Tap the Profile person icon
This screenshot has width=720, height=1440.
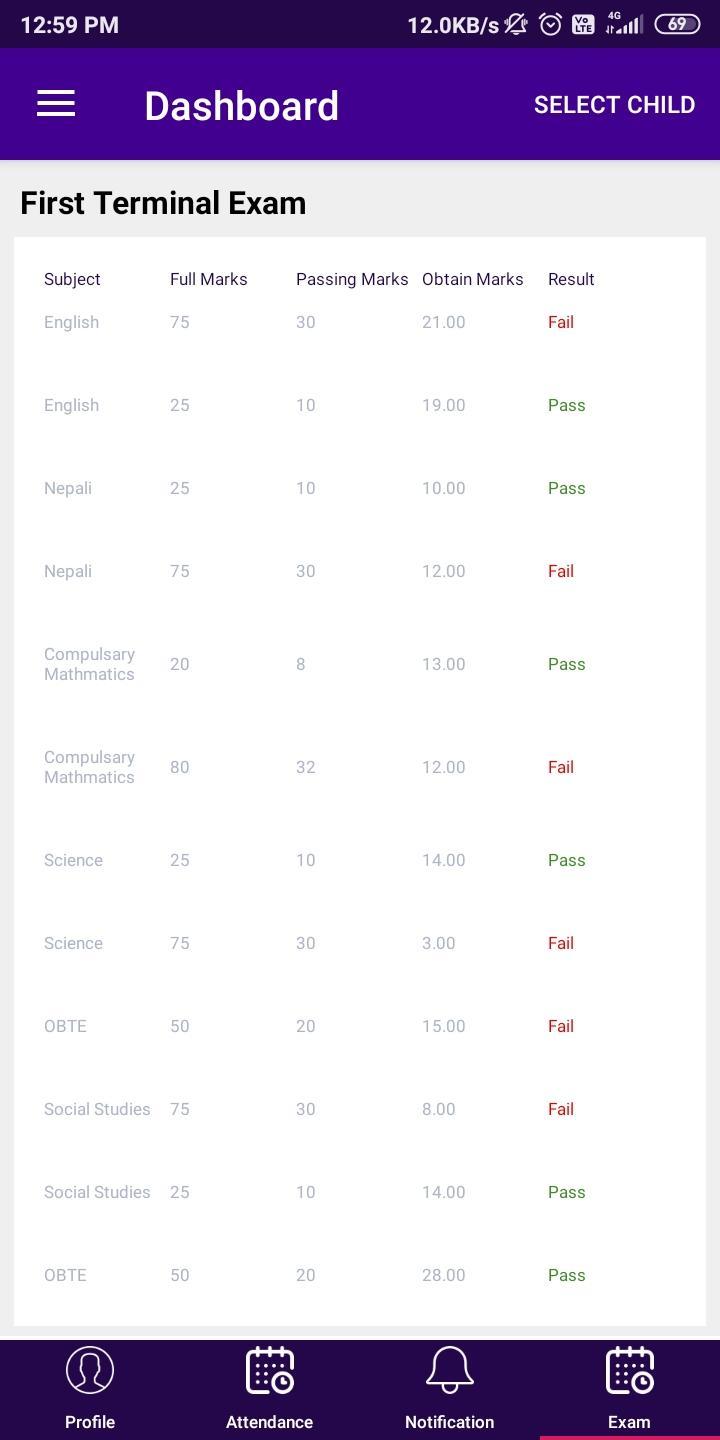coord(90,1370)
